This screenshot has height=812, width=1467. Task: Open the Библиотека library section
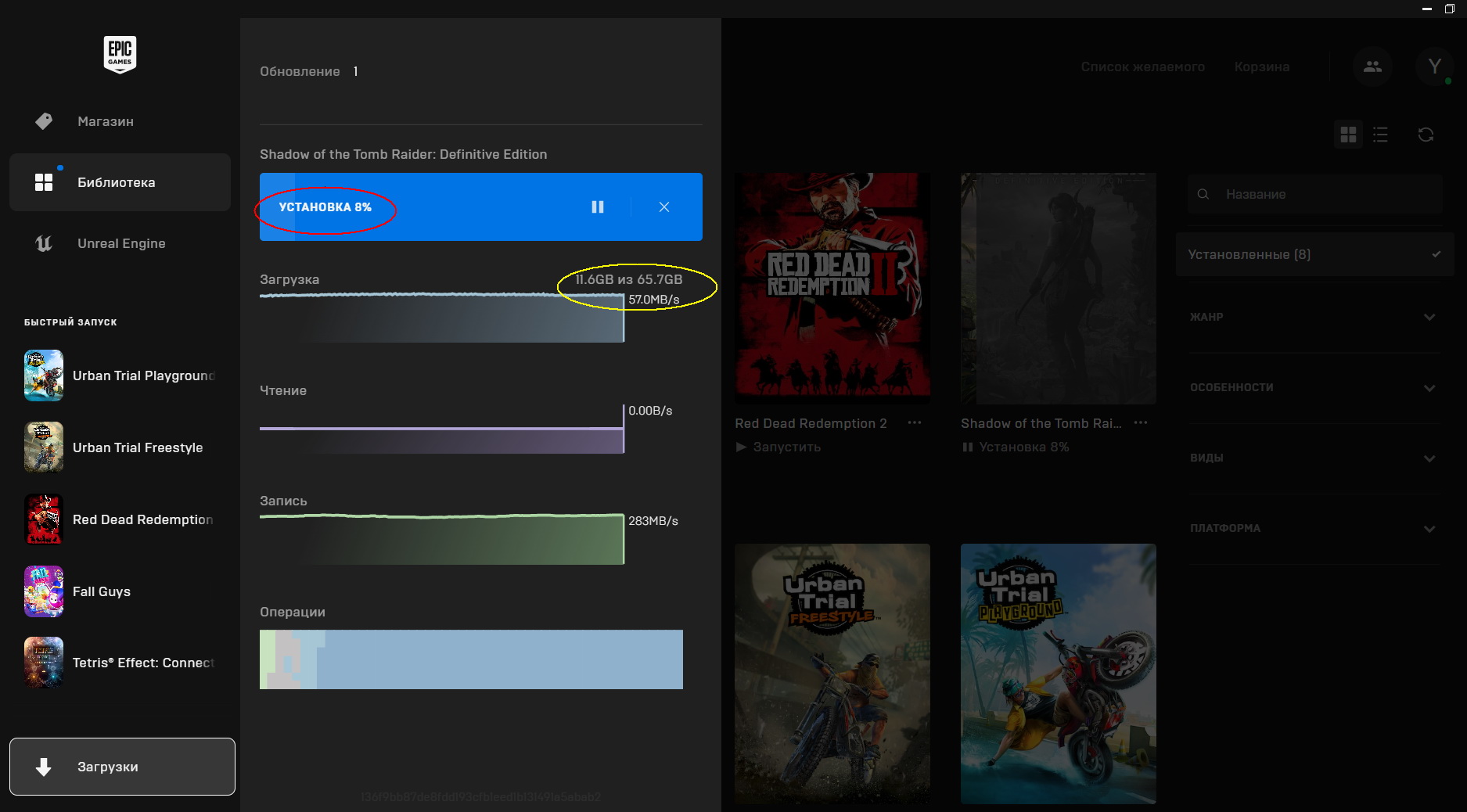pyautogui.click(x=120, y=182)
